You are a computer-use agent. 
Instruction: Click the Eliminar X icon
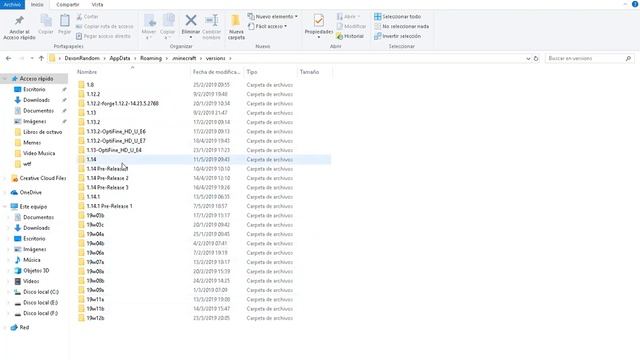click(x=191, y=20)
